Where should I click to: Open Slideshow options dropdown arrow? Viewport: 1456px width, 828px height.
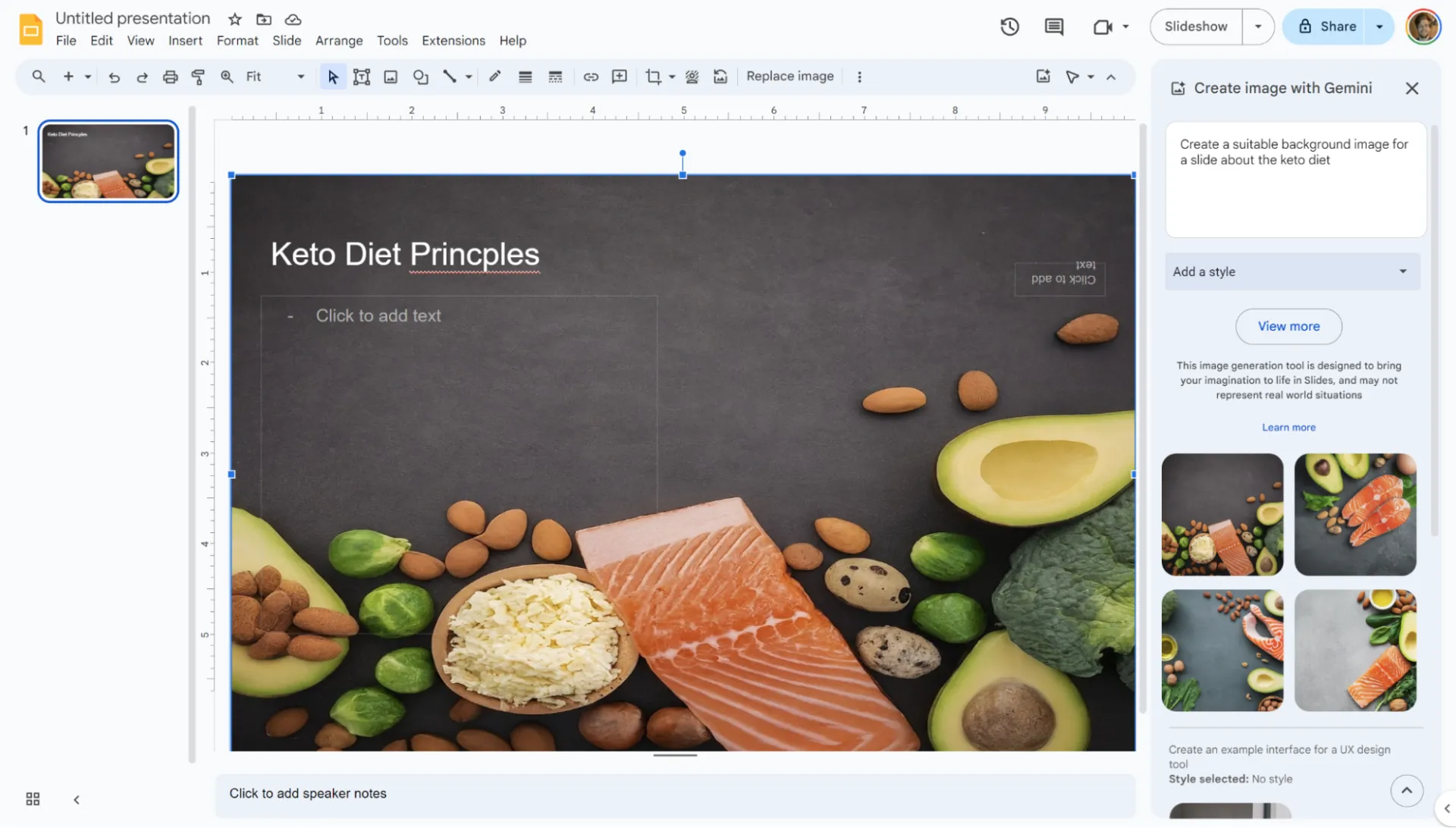pyautogui.click(x=1258, y=27)
